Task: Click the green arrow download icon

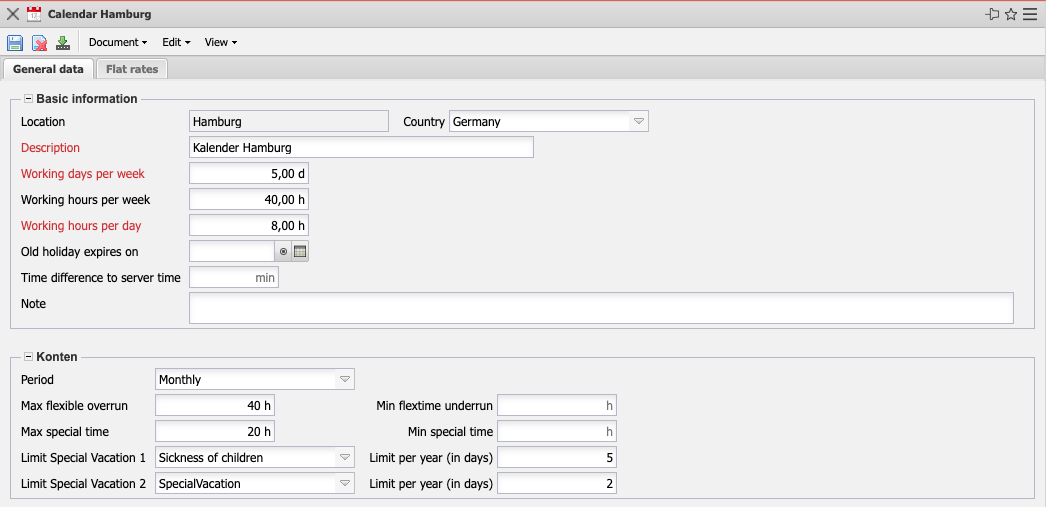Action: (63, 42)
